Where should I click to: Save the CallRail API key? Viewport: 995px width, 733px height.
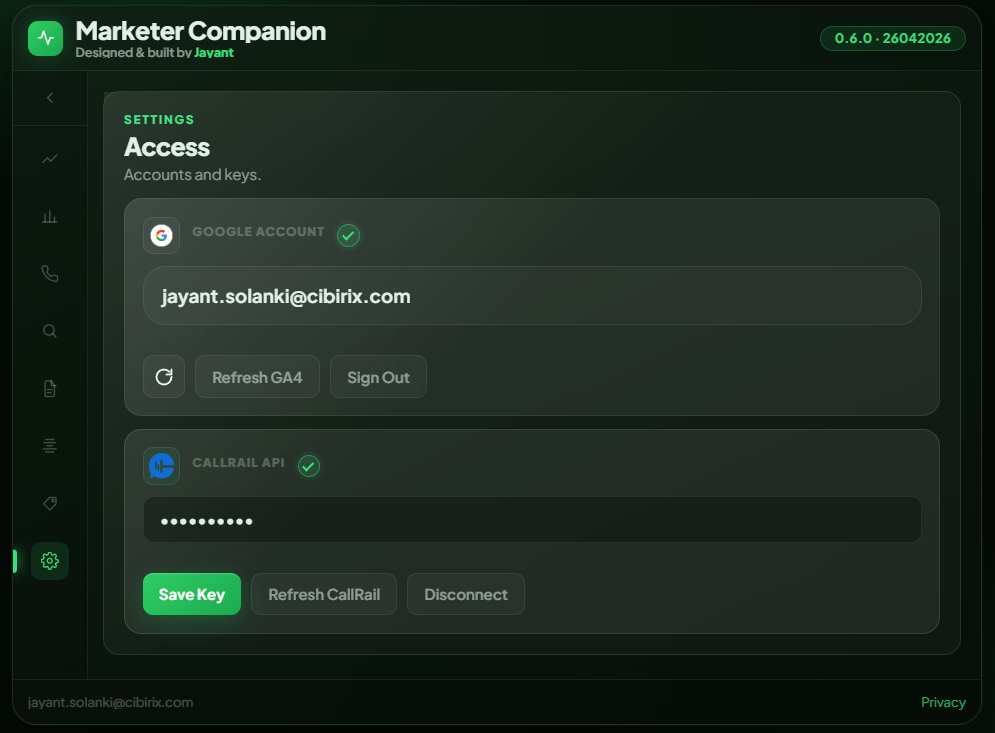click(192, 594)
